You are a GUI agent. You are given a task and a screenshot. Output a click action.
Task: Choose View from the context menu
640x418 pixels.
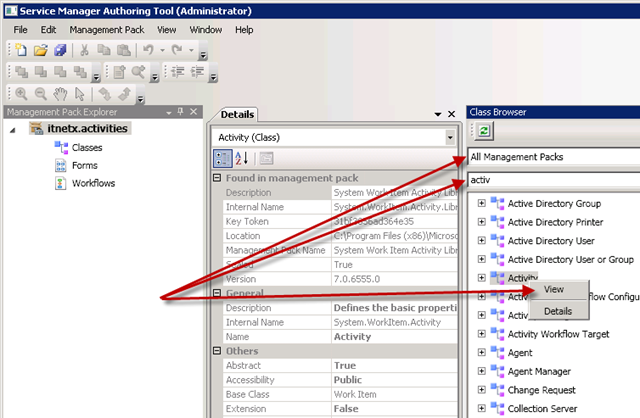pyautogui.click(x=554, y=289)
